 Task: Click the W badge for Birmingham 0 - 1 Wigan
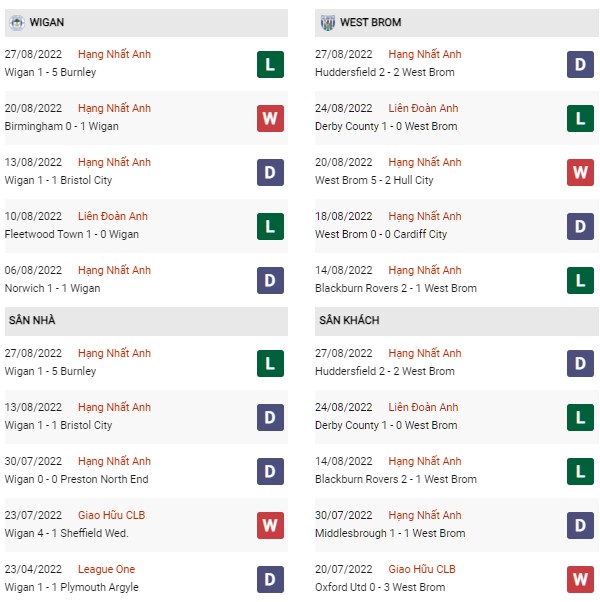click(270, 118)
